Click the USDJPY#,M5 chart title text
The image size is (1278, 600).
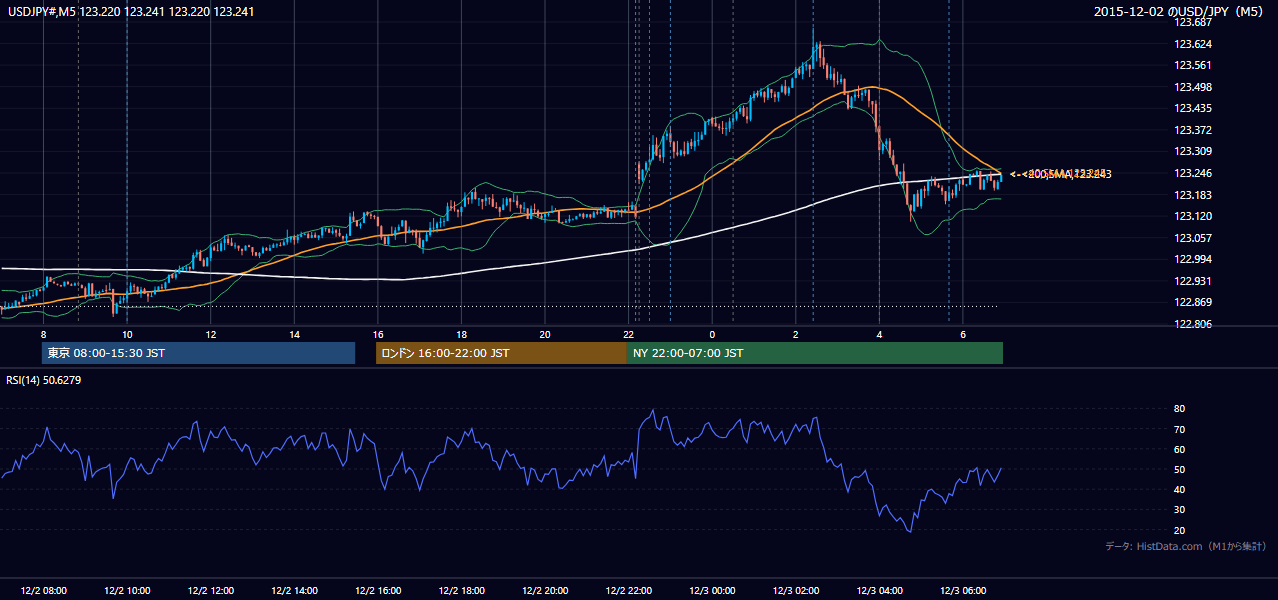pos(131,12)
